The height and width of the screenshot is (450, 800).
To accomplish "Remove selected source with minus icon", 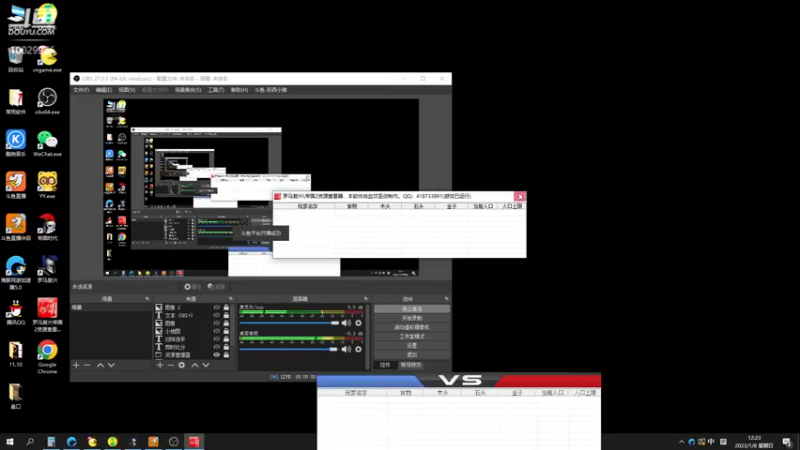I will pos(170,365).
